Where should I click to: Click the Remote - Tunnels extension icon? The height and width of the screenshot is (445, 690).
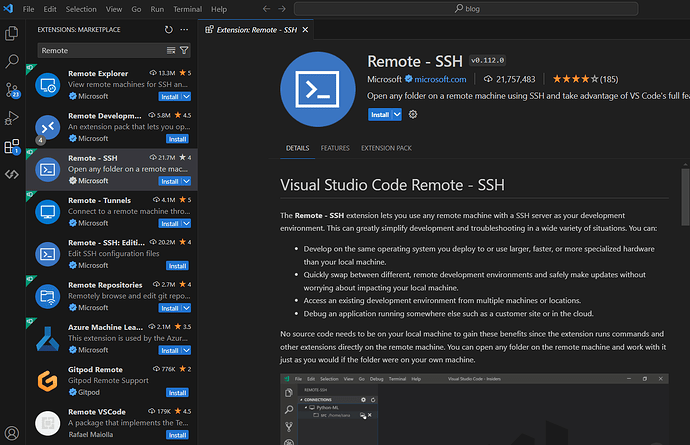(x=48, y=212)
